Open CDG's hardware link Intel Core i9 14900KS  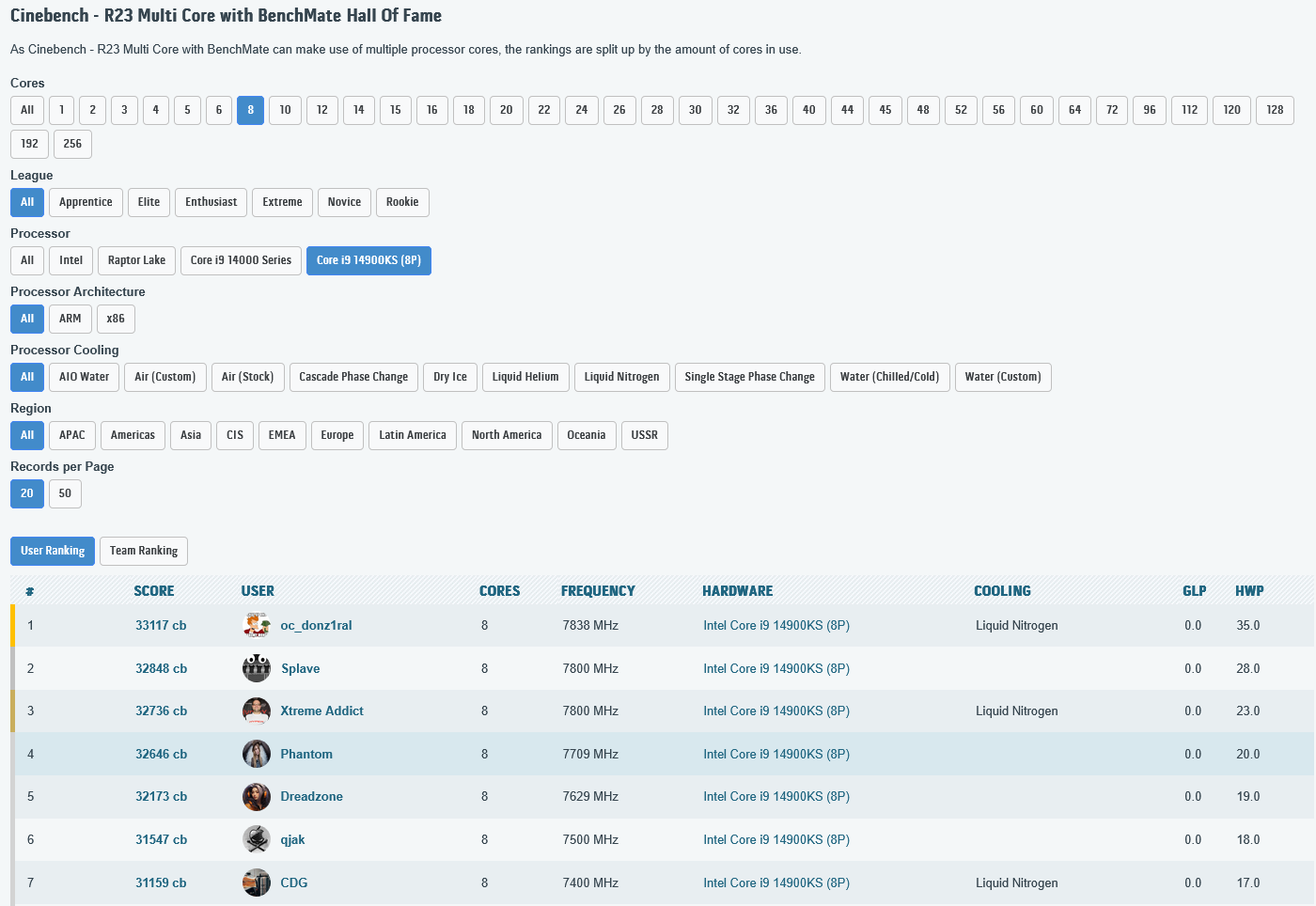776,883
